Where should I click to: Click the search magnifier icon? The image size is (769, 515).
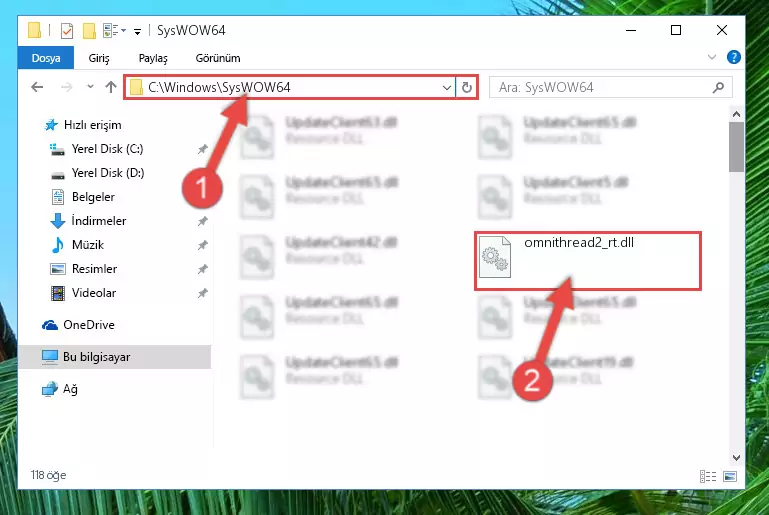pyautogui.click(x=718, y=87)
